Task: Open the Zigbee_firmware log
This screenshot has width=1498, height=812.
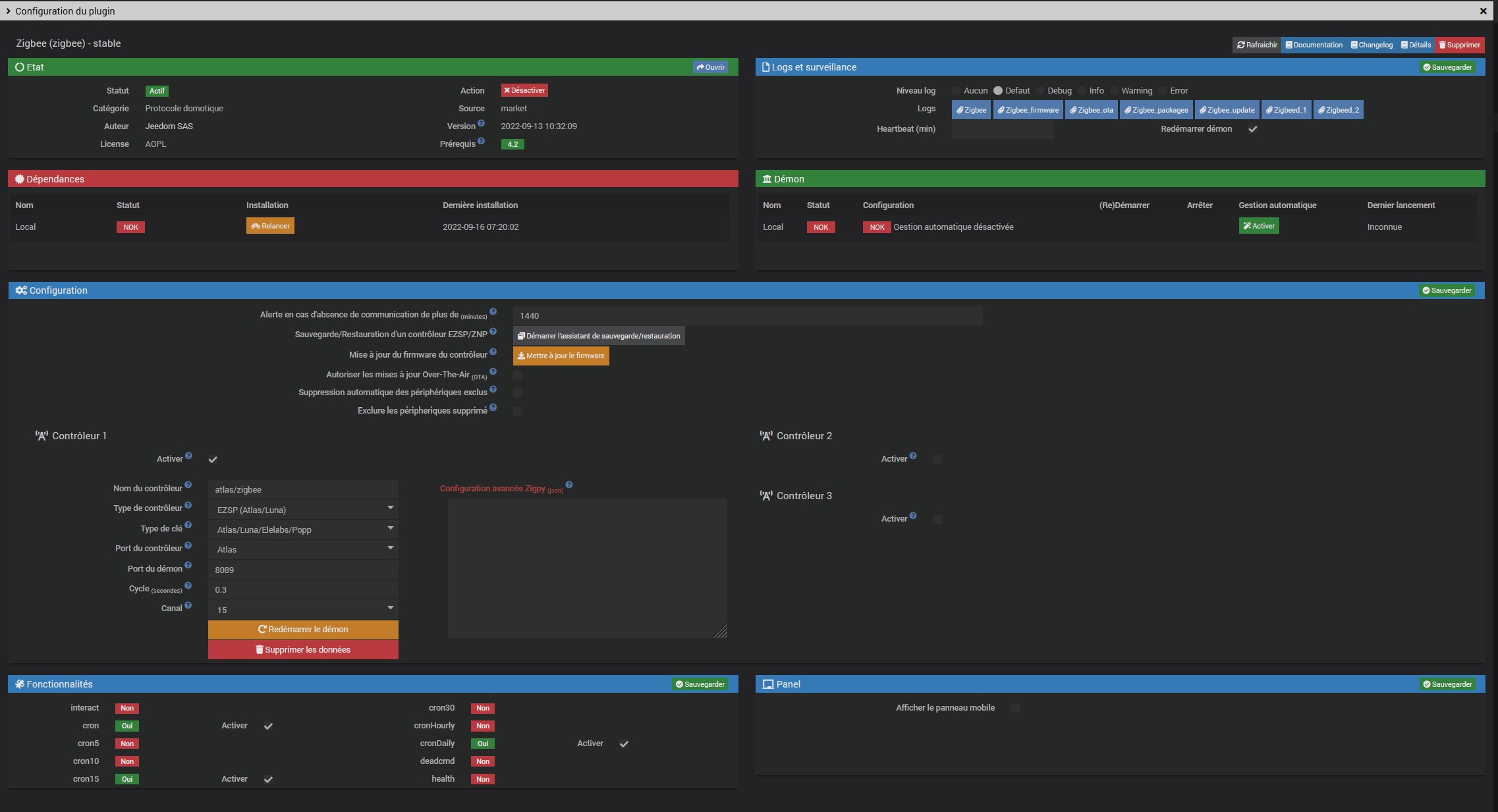Action: [1028, 110]
